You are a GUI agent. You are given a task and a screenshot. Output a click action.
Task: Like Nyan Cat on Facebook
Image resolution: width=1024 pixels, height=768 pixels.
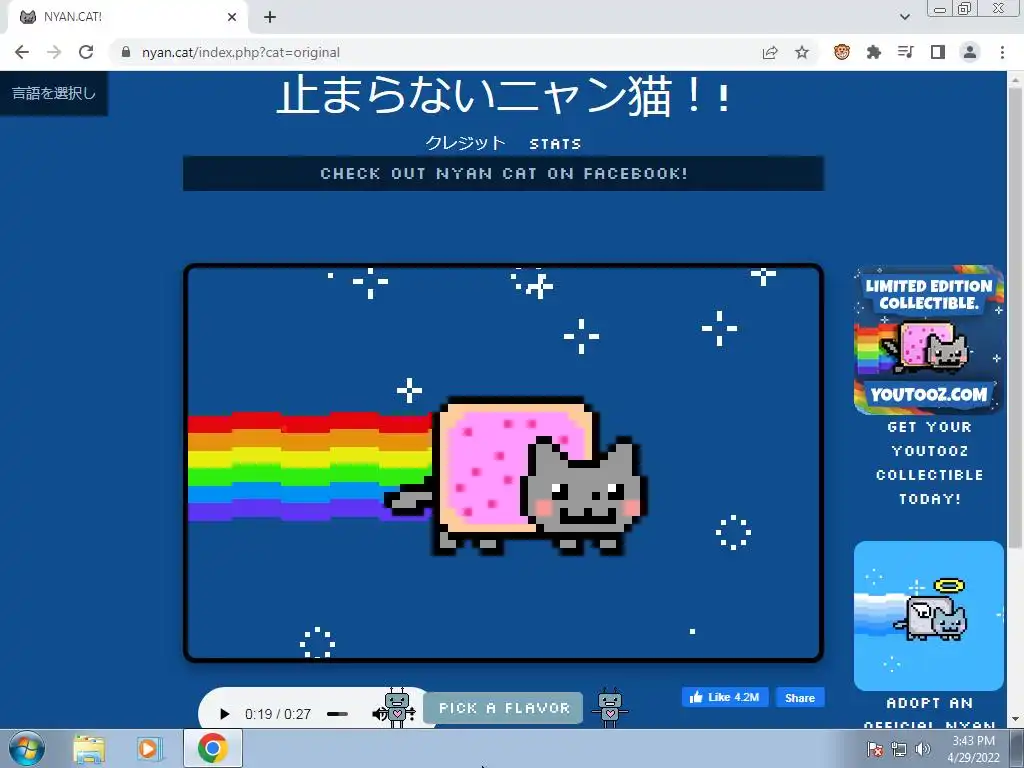pyautogui.click(x=725, y=697)
